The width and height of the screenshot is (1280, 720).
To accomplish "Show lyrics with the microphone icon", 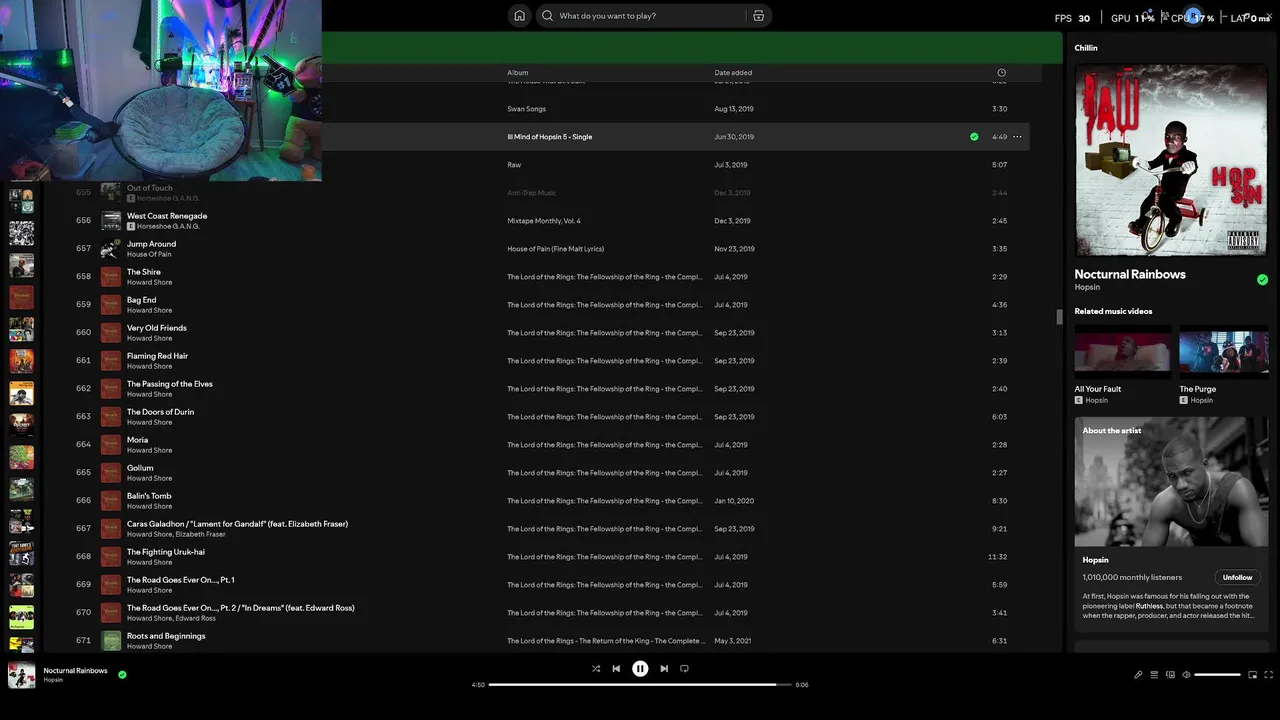I will coord(1138,675).
